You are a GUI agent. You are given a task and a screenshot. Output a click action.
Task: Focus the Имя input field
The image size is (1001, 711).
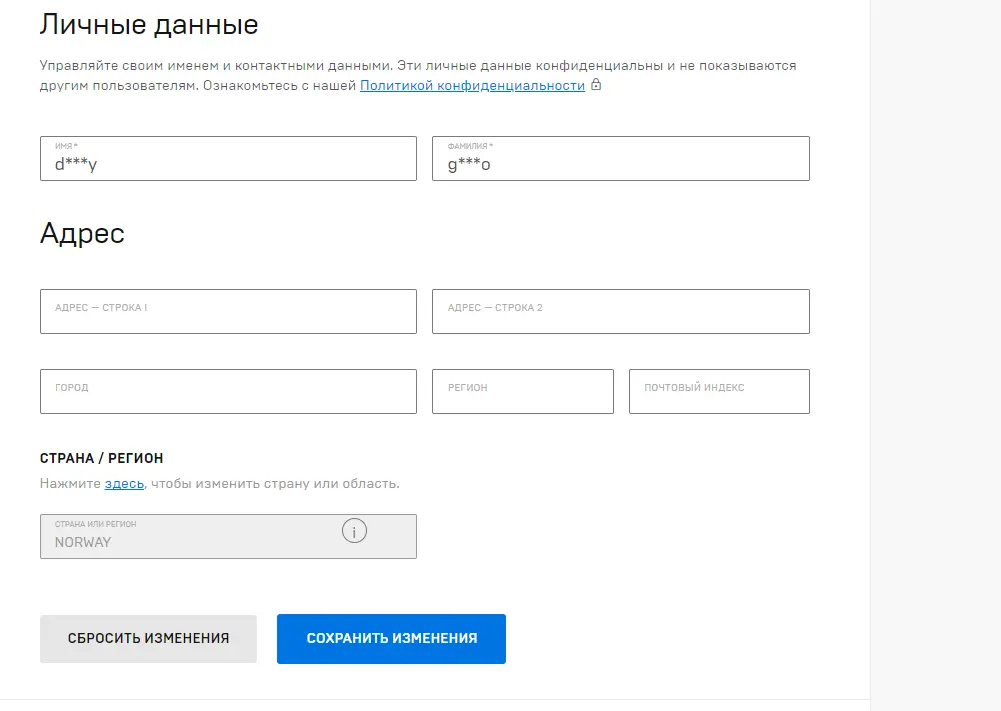click(229, 158)
